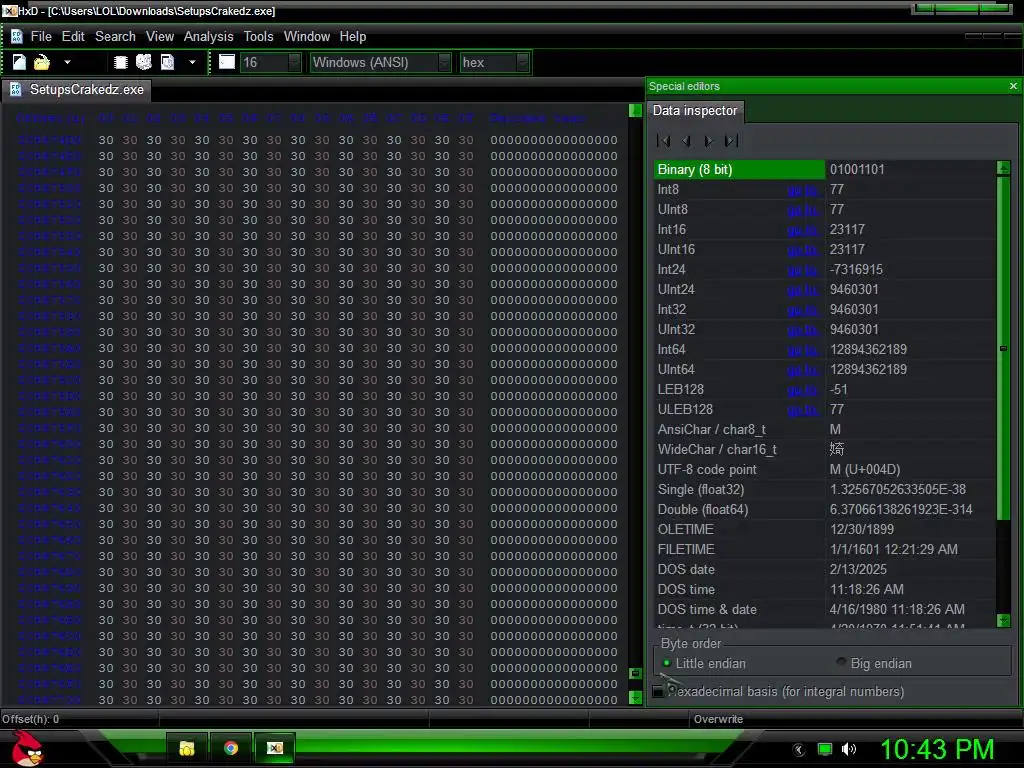This screenshot has height=768, width=1024.
Task: Jump to last byte in Data inspector
Action: click(x=731, y=140)
